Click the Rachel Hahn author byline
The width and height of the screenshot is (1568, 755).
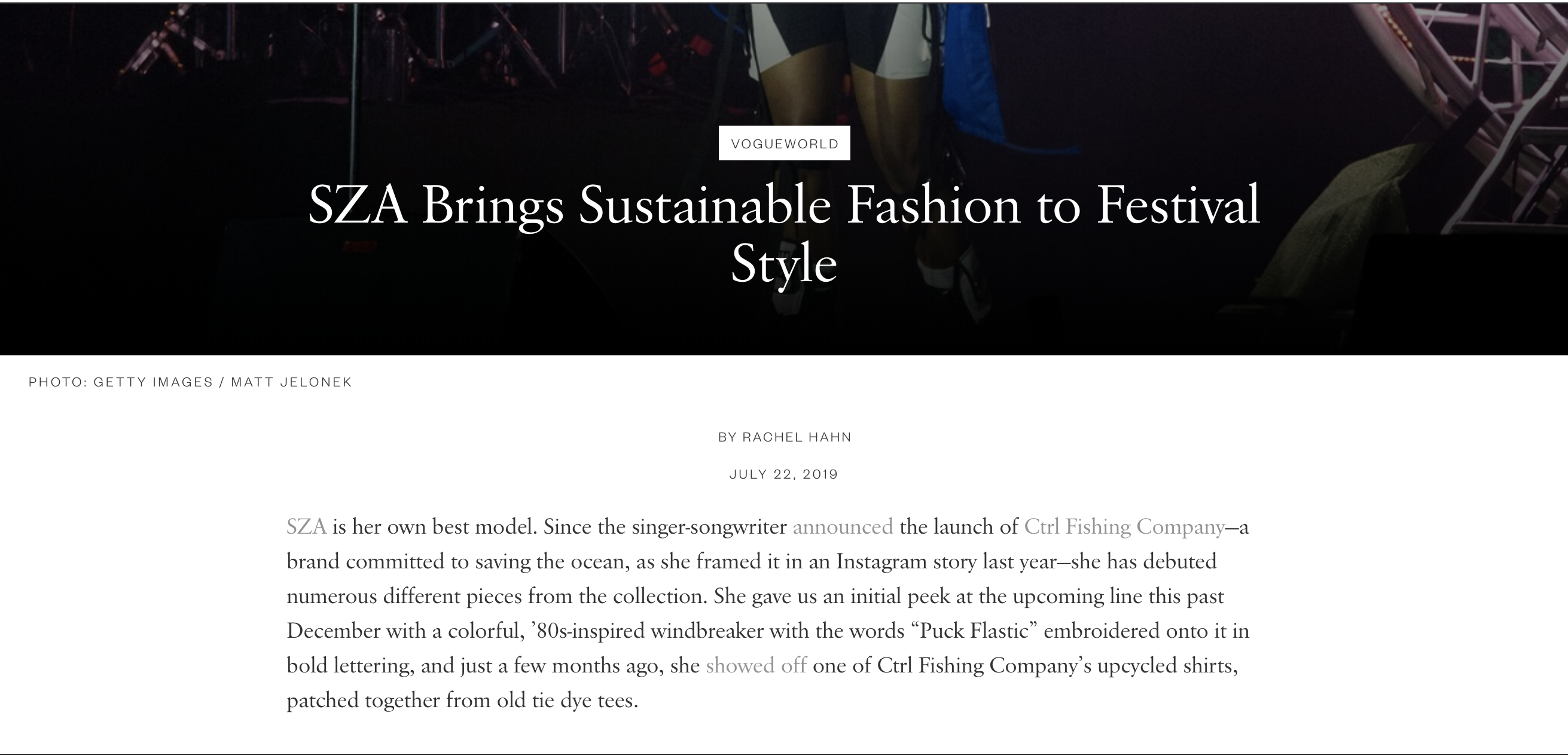click(x=784, y=437)
